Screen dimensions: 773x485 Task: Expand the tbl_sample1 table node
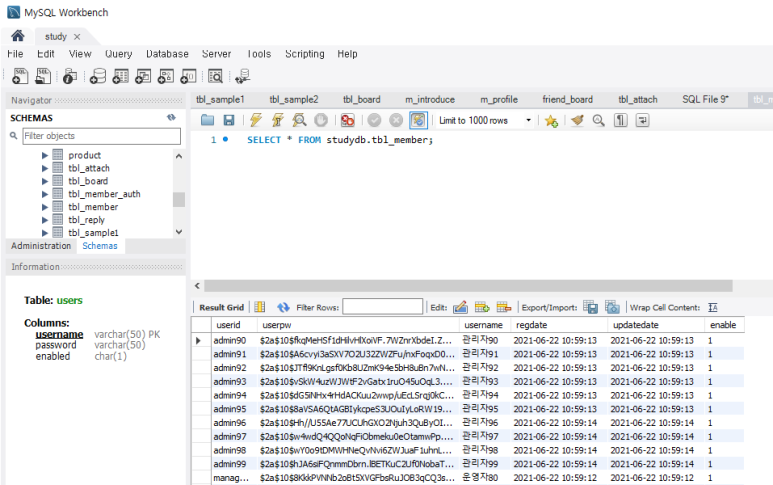click(45, 233)
